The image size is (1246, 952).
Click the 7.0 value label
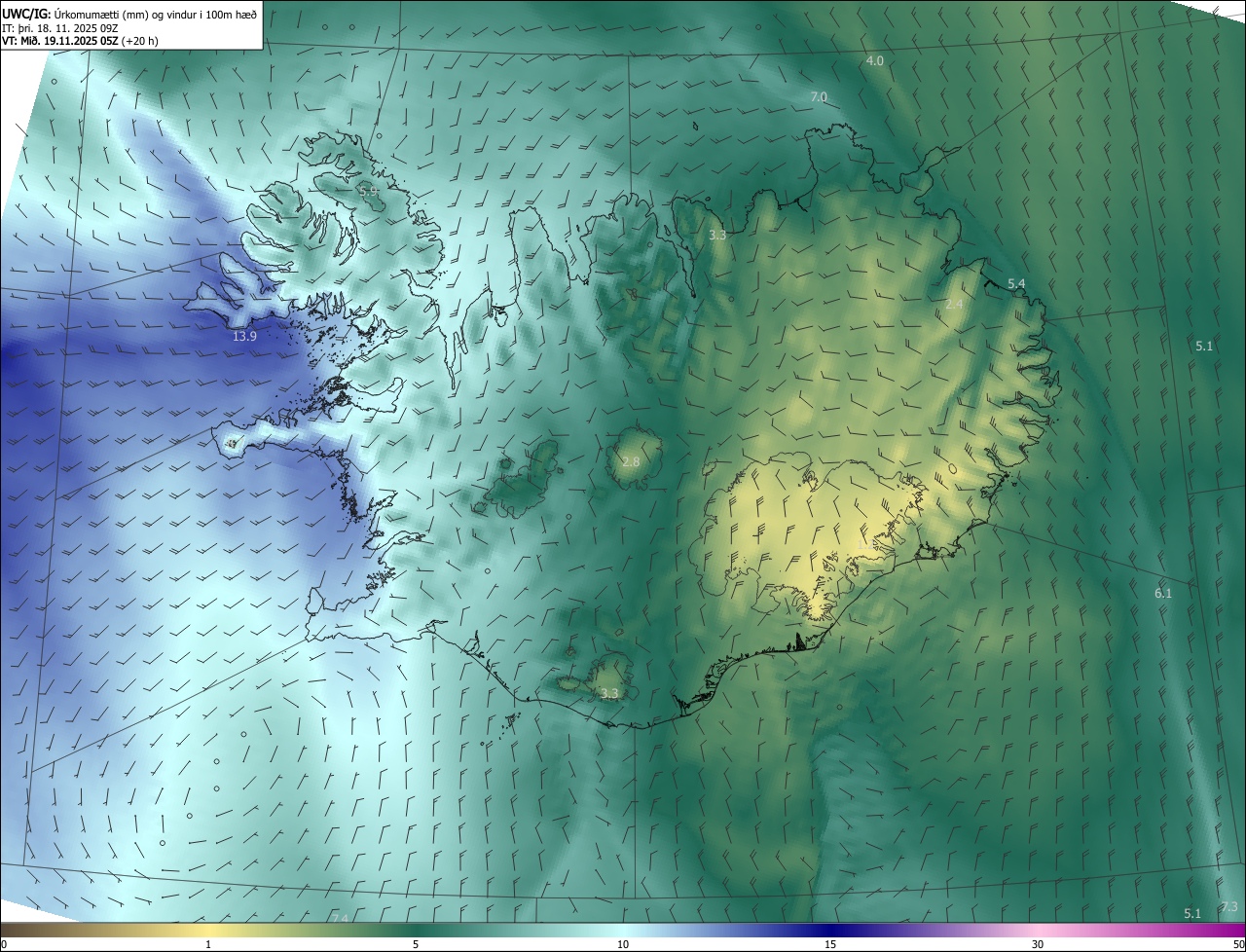click(x=819, y=97)
